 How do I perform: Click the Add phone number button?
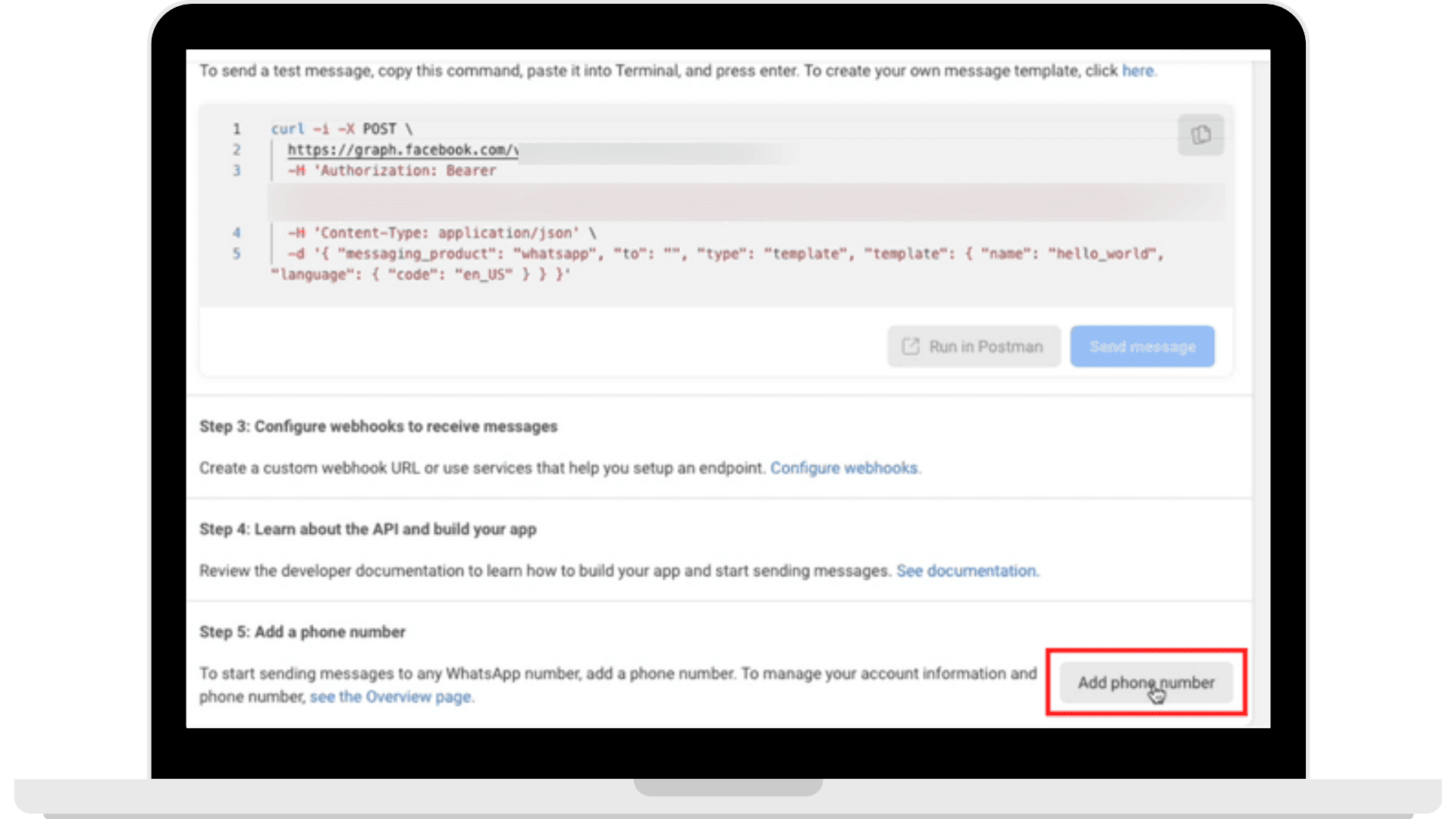tap(1146, 682)
